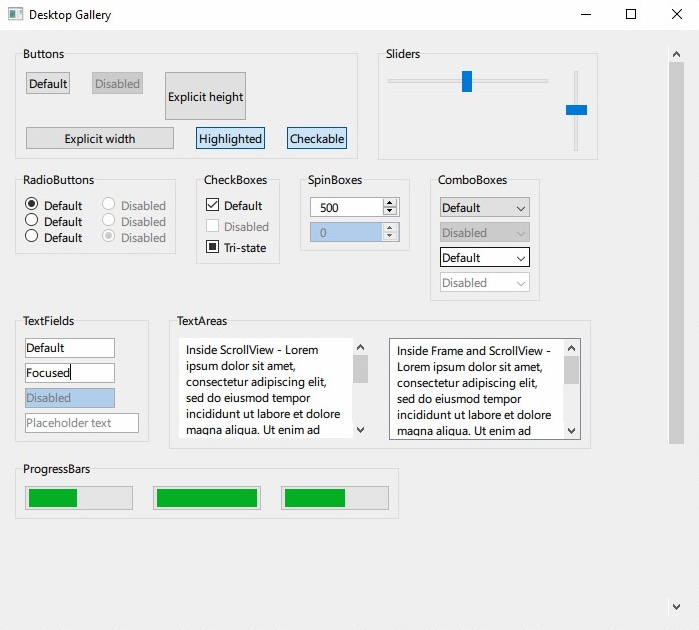Screen dimensions: 699x630
Task: Click up arrow of framed text area scrollbar
Action: pos(572,348)
